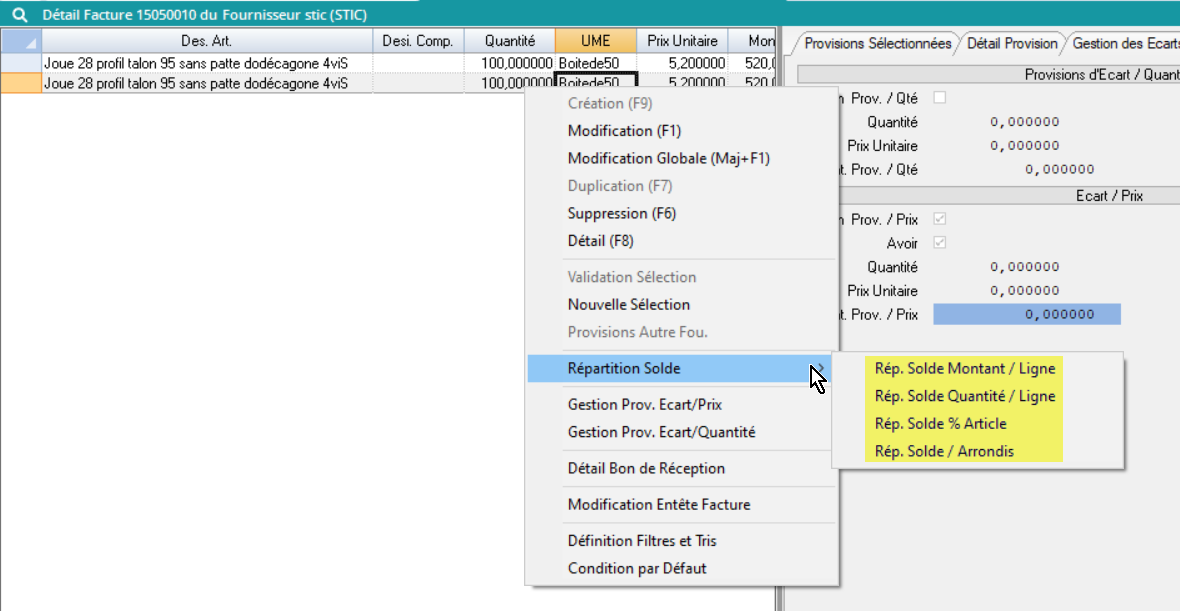Choose Rép. Solde / Arrondis
The width and height of the screenshot is (1180, 611).
tap(943, 451)
